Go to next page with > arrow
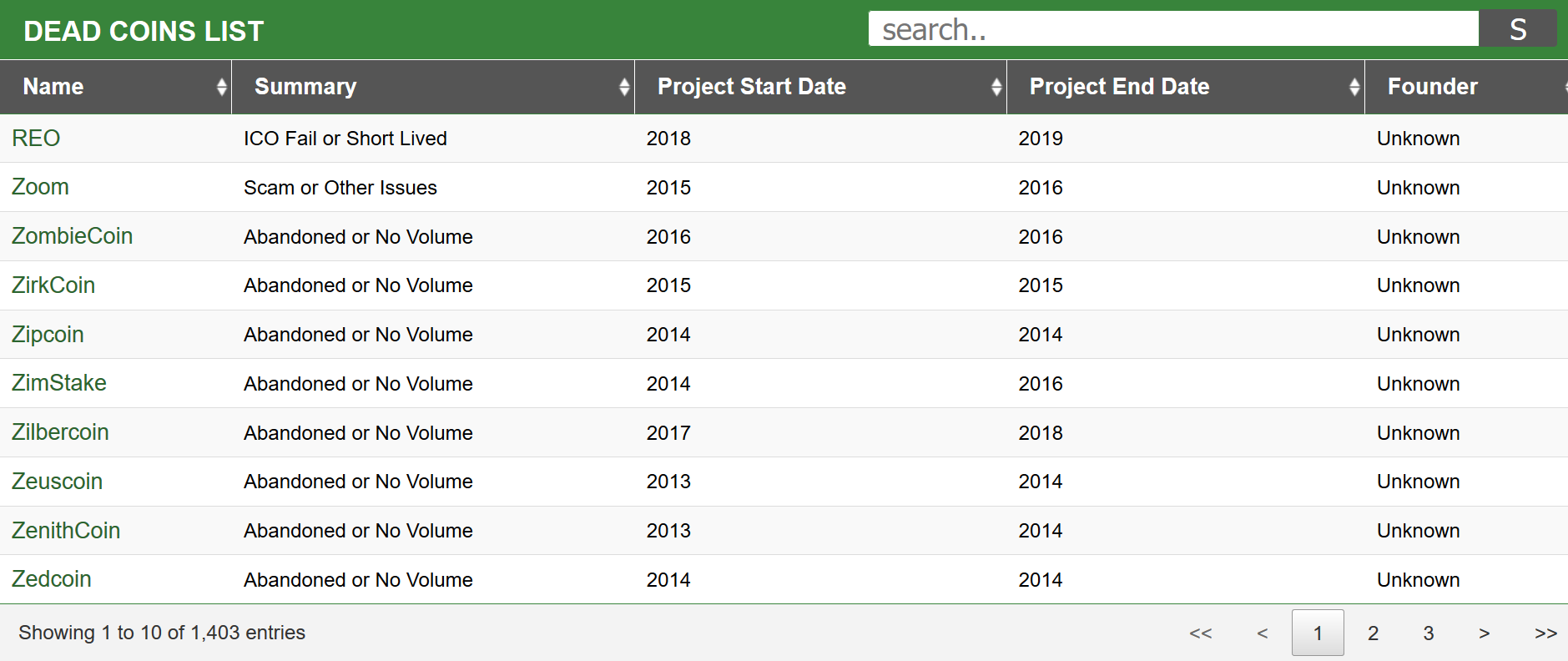The width and height of the screenshot is (1568, 661). (1484, 633)
